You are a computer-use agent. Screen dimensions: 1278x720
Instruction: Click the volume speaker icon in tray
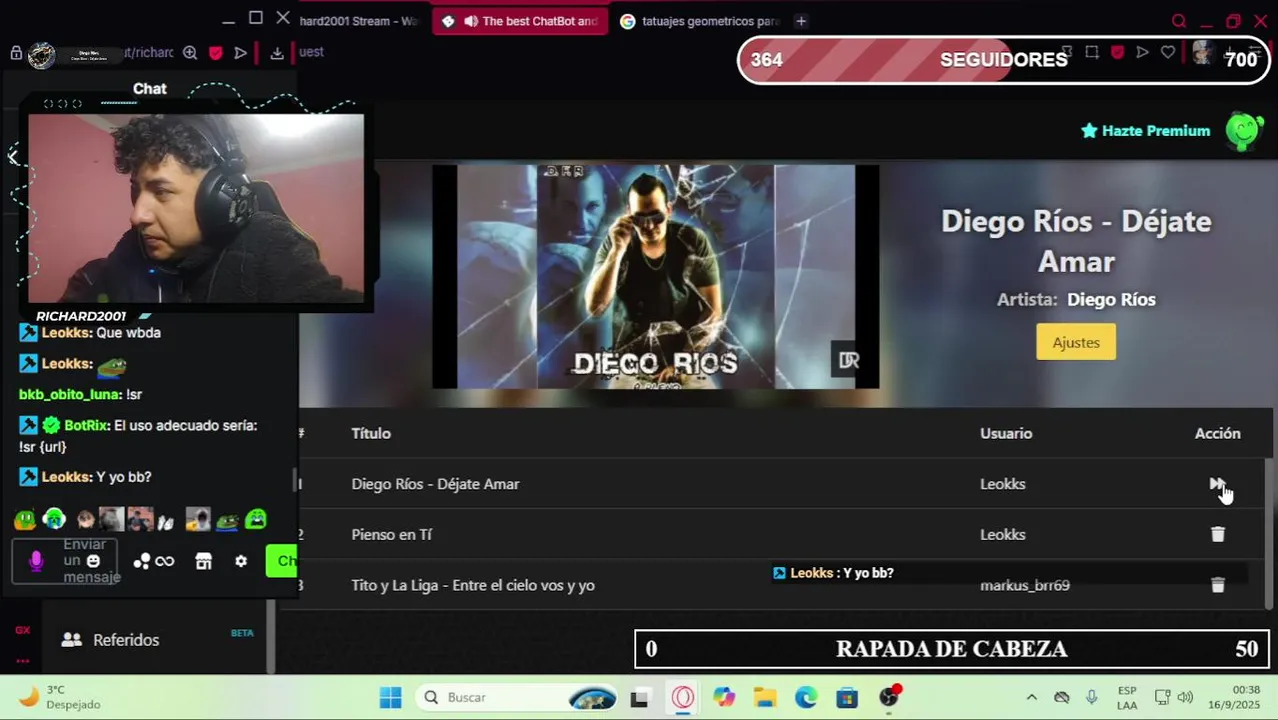click(x=1185, y=697)
